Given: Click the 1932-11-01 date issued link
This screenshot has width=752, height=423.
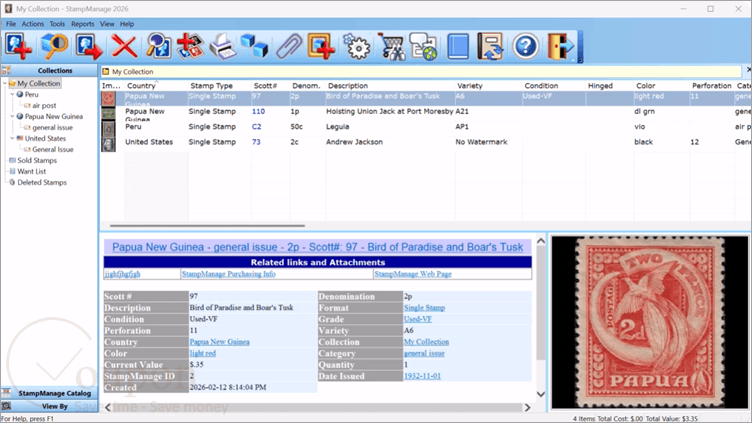Looking at the screenshot, I should (x=422, y=376).
